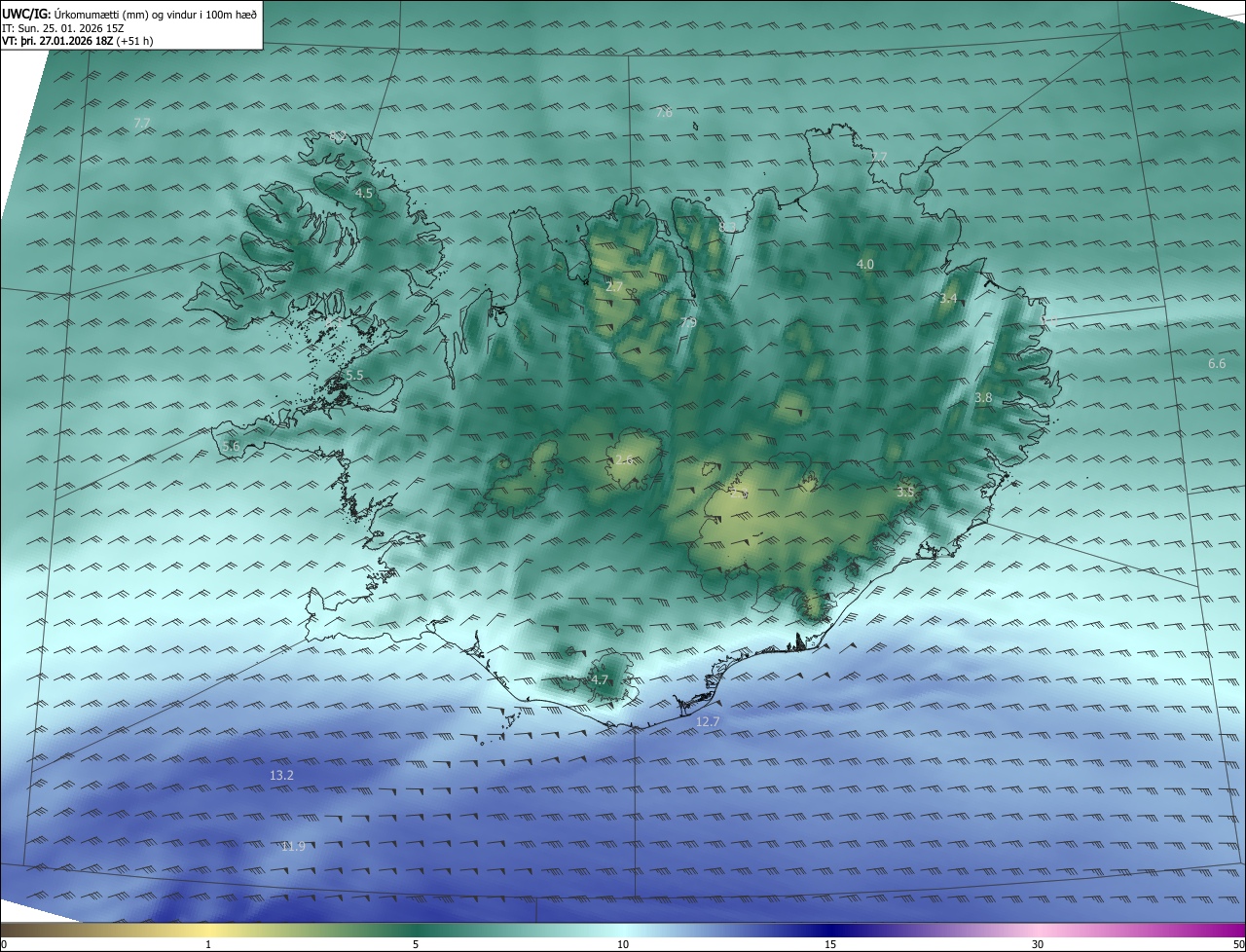Click the 7.6 value label north of Iceland
This screenshot has width=1246, height=952.
[664, 113]
